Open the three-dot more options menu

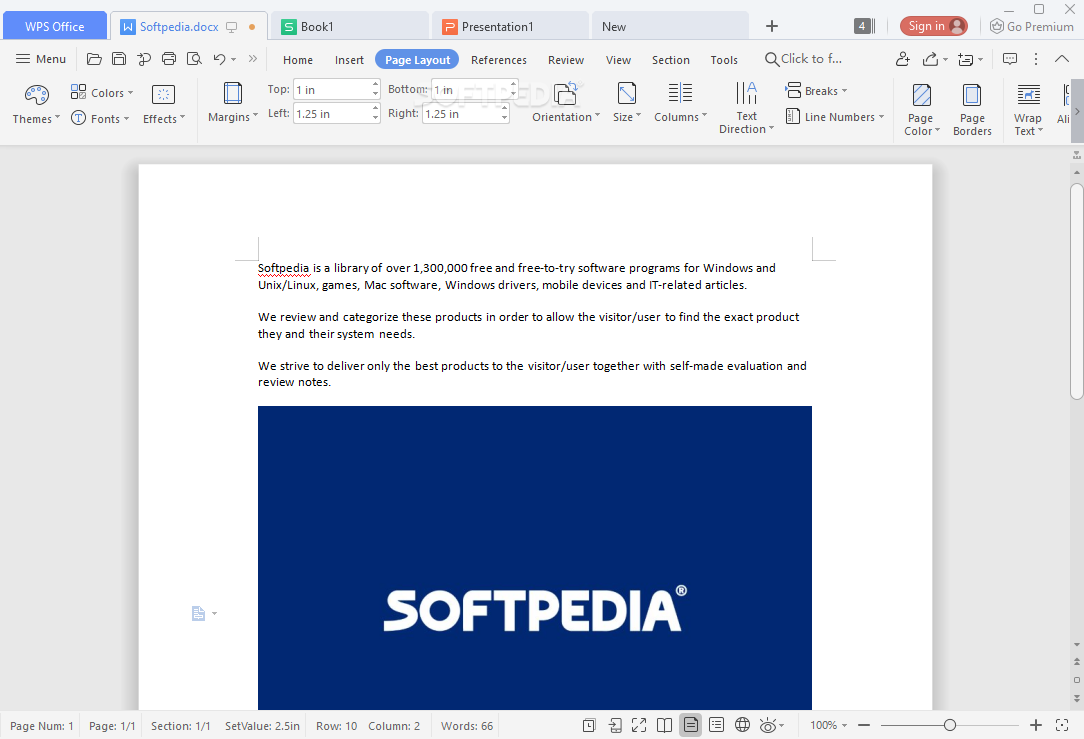pos(1036,59)
